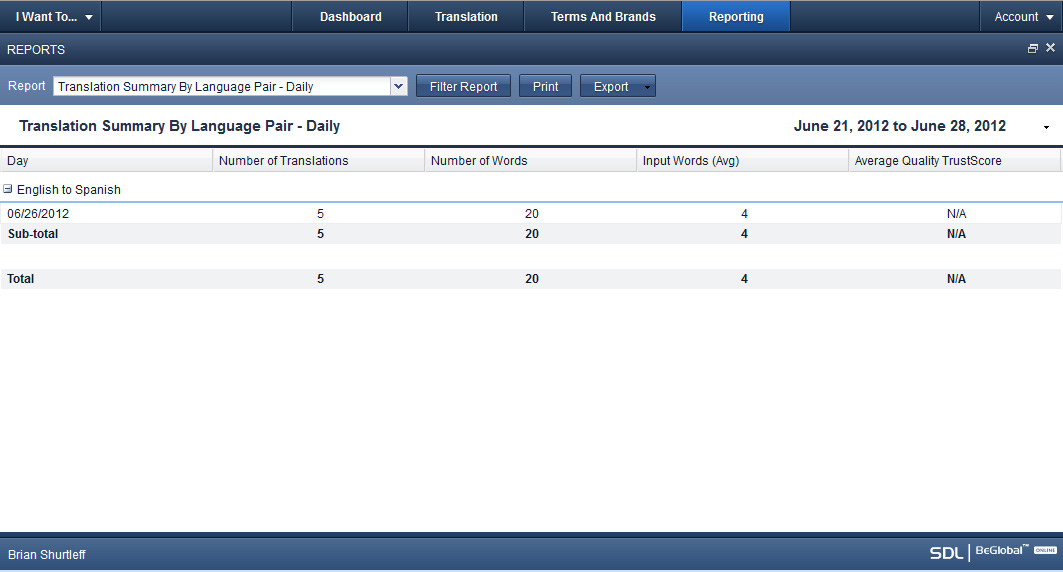
Task: Restore the Reports panel window icon
Action: 1033,48
